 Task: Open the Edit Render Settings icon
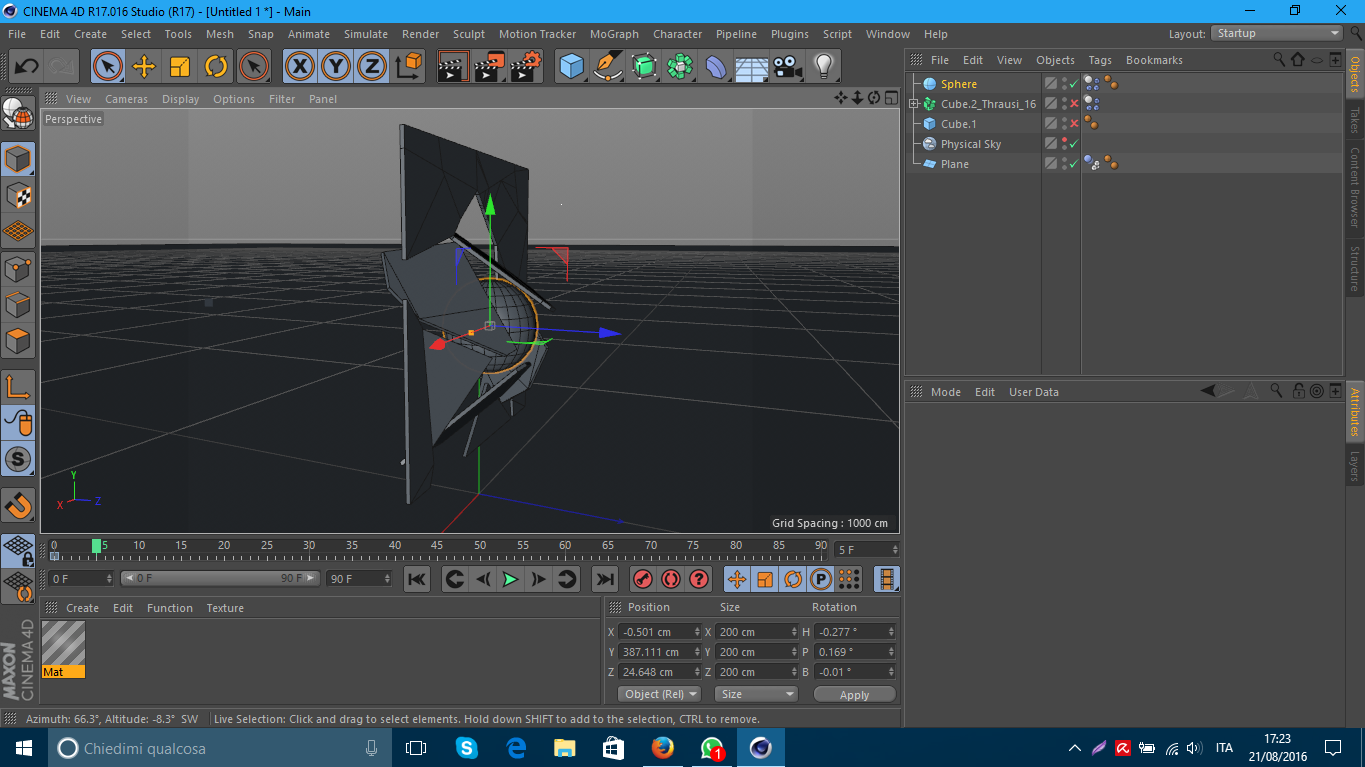point(525,67)
